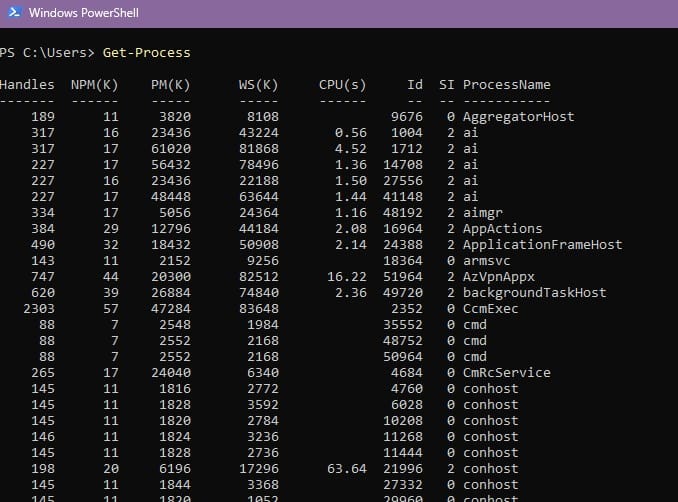
Task: Click the cmd process with Id 35552
Action: (x=474, y=325)
